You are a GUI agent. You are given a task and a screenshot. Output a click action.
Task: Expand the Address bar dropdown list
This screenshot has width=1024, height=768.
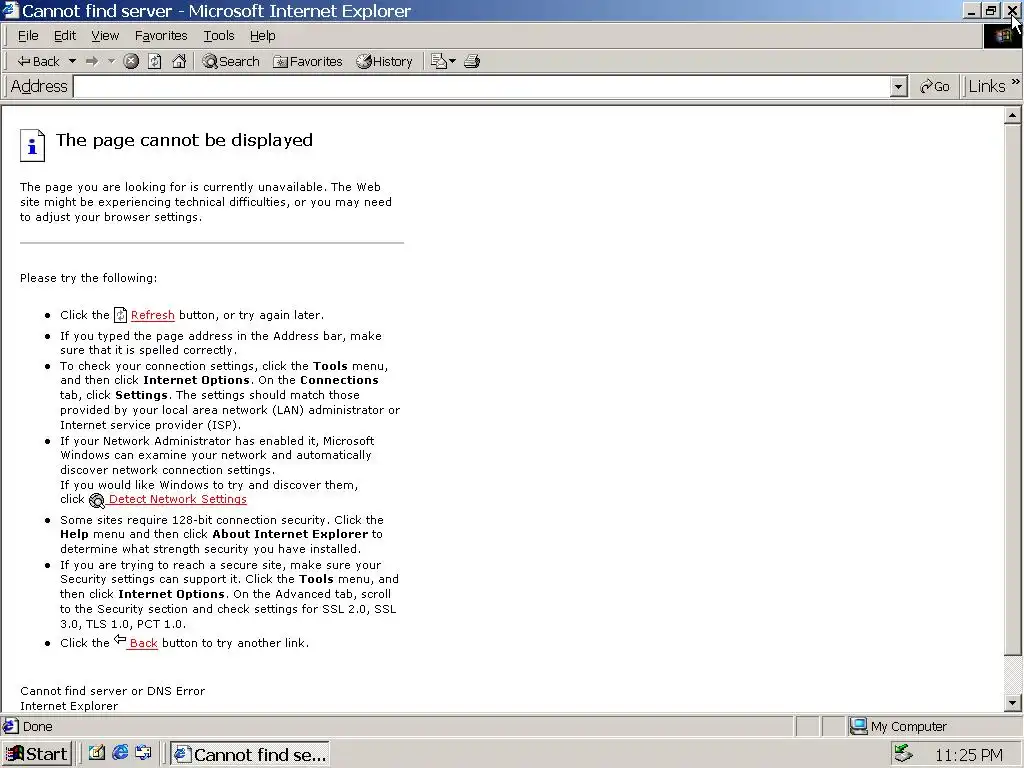899,87
